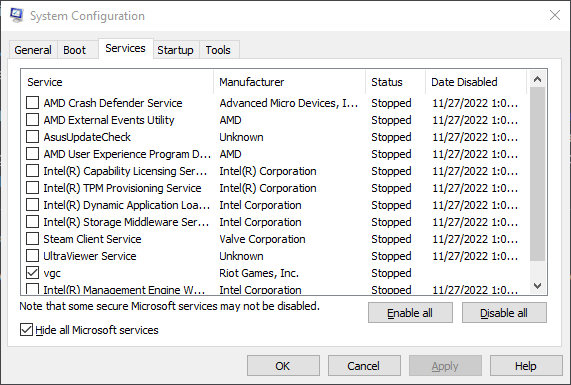The width and height of the screenshot is (571, 385).
Task: Toggle Hide all Microsoft services checkbox
Action: coord(26,330)
